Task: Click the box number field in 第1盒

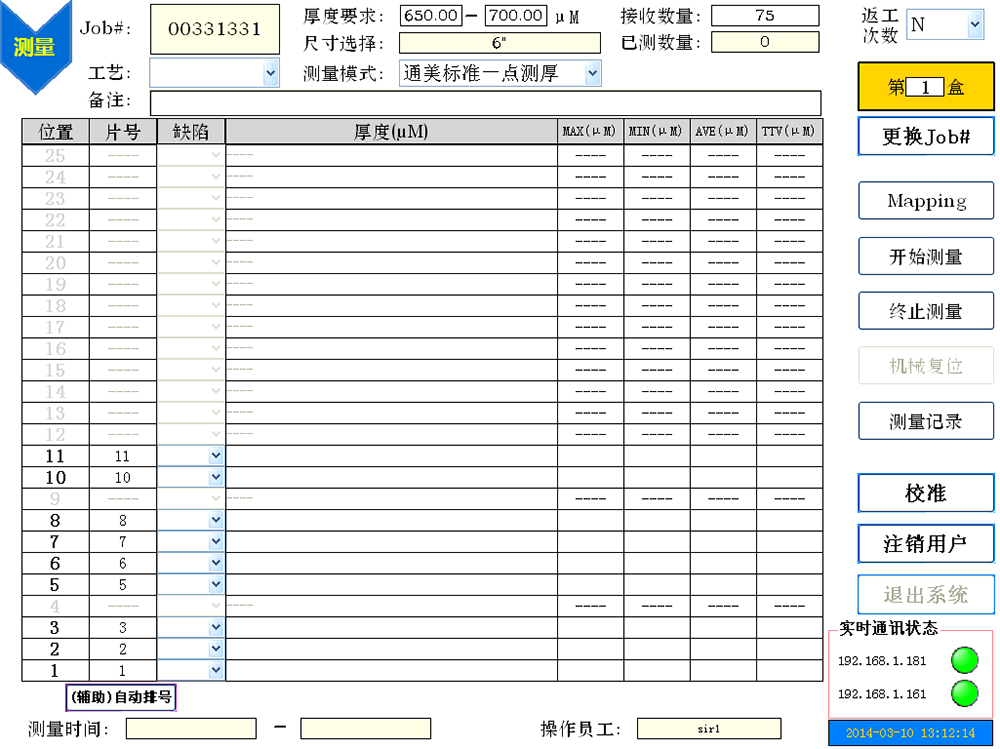Action: tap(925, 88)
